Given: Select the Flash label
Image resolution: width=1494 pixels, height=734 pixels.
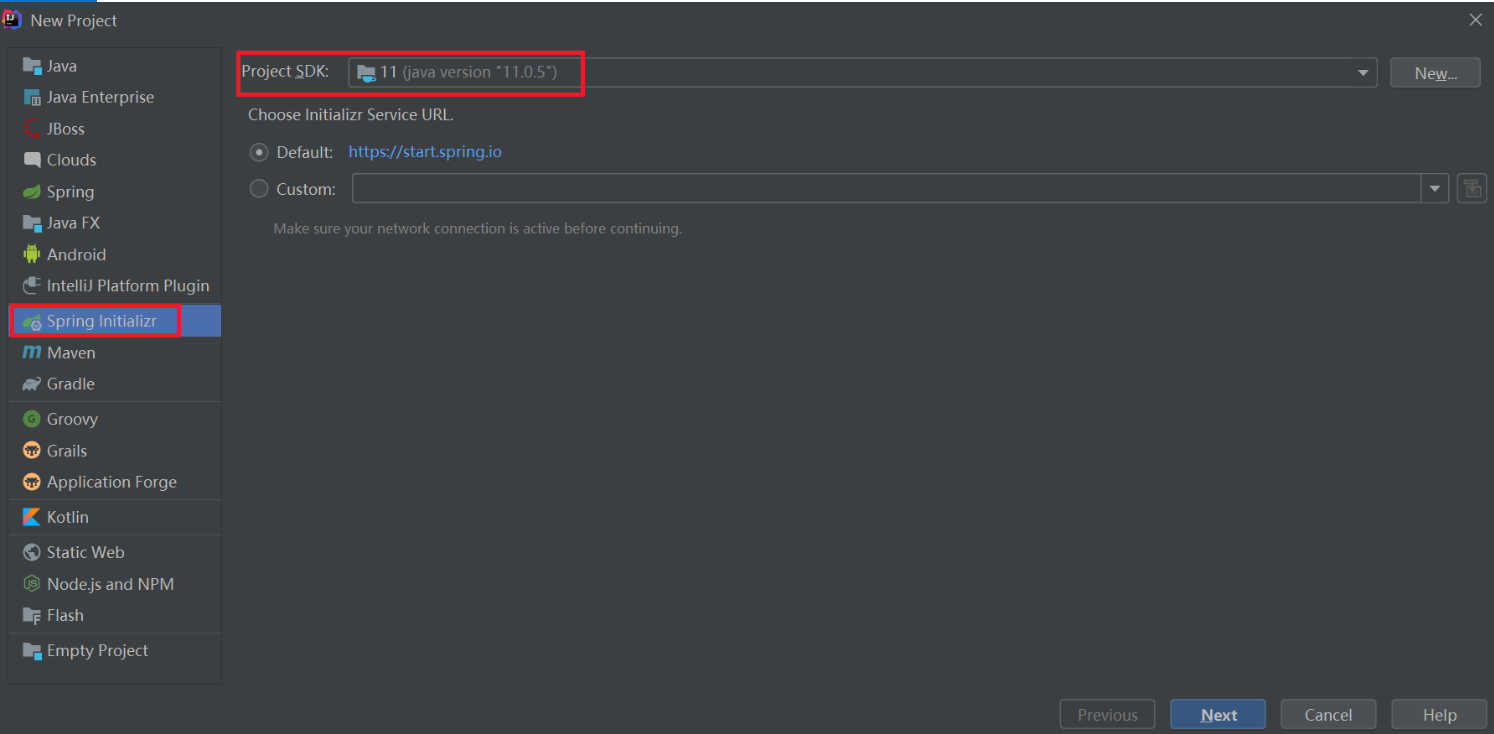Looking at the screenshot, I should 65,615.
